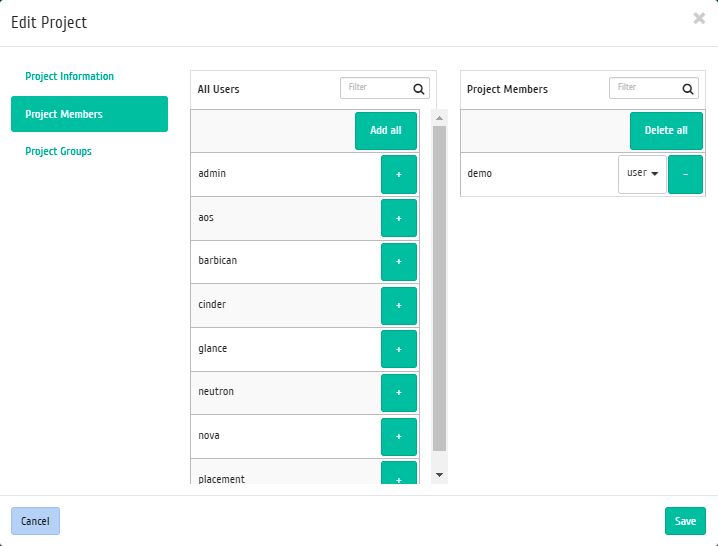
Task: Add barbican user with plus icon
Action: pyautogui.click(x=399, y=262)
